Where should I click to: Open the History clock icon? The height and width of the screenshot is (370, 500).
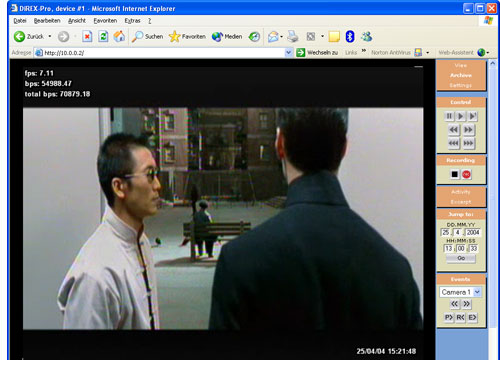click(254, 36)
